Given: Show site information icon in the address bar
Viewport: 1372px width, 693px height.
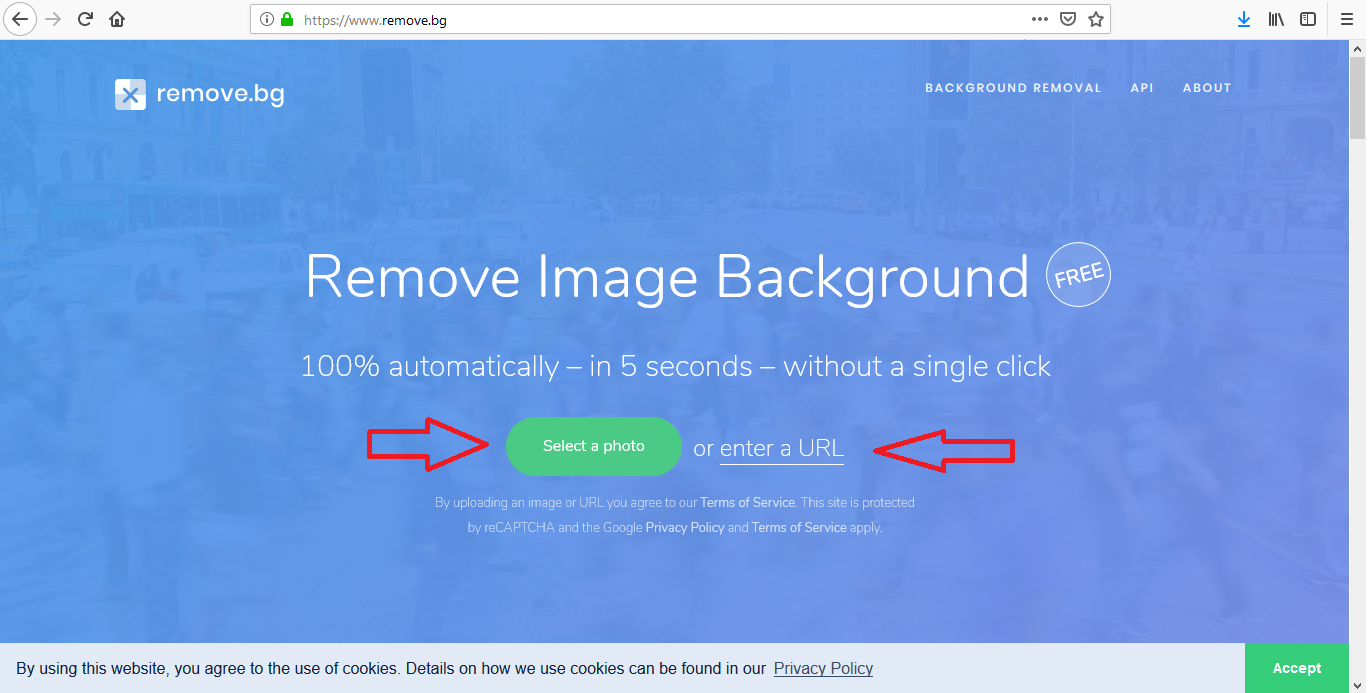Looking at the screenshot, I should pyautogui.click(x=267, y=19).
